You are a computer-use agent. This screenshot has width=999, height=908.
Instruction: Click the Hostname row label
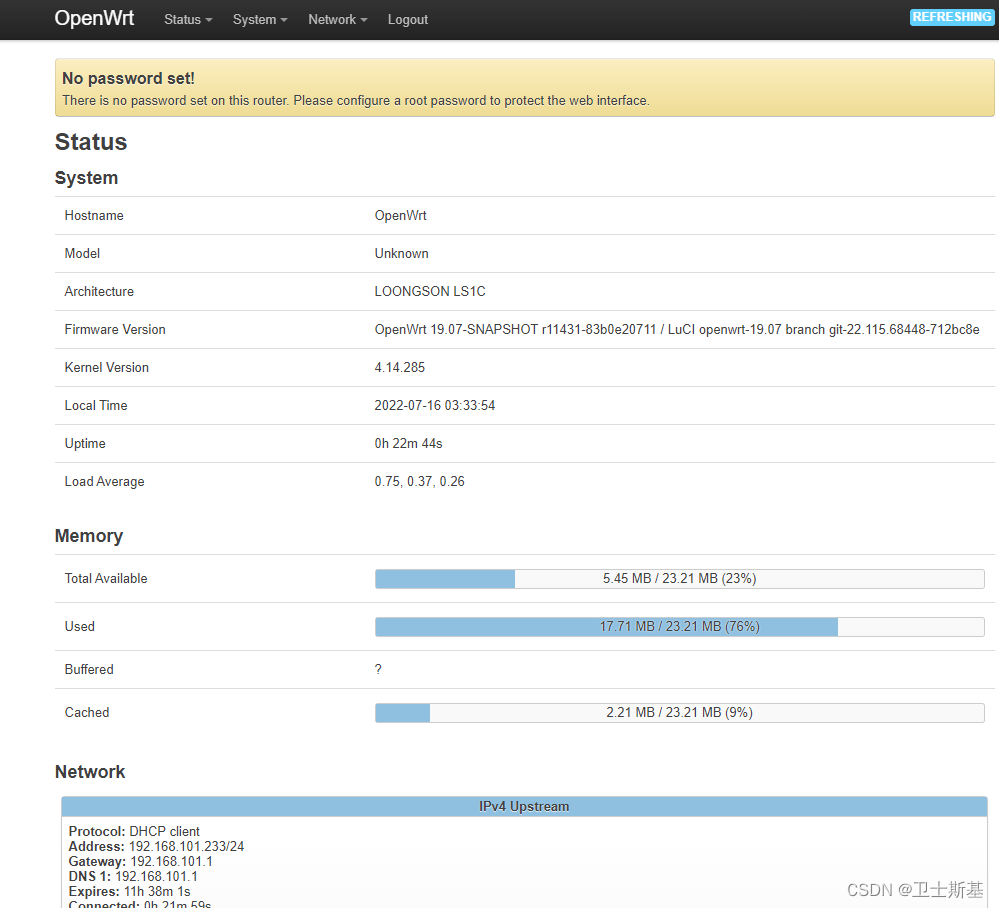[x=94, y=215]
